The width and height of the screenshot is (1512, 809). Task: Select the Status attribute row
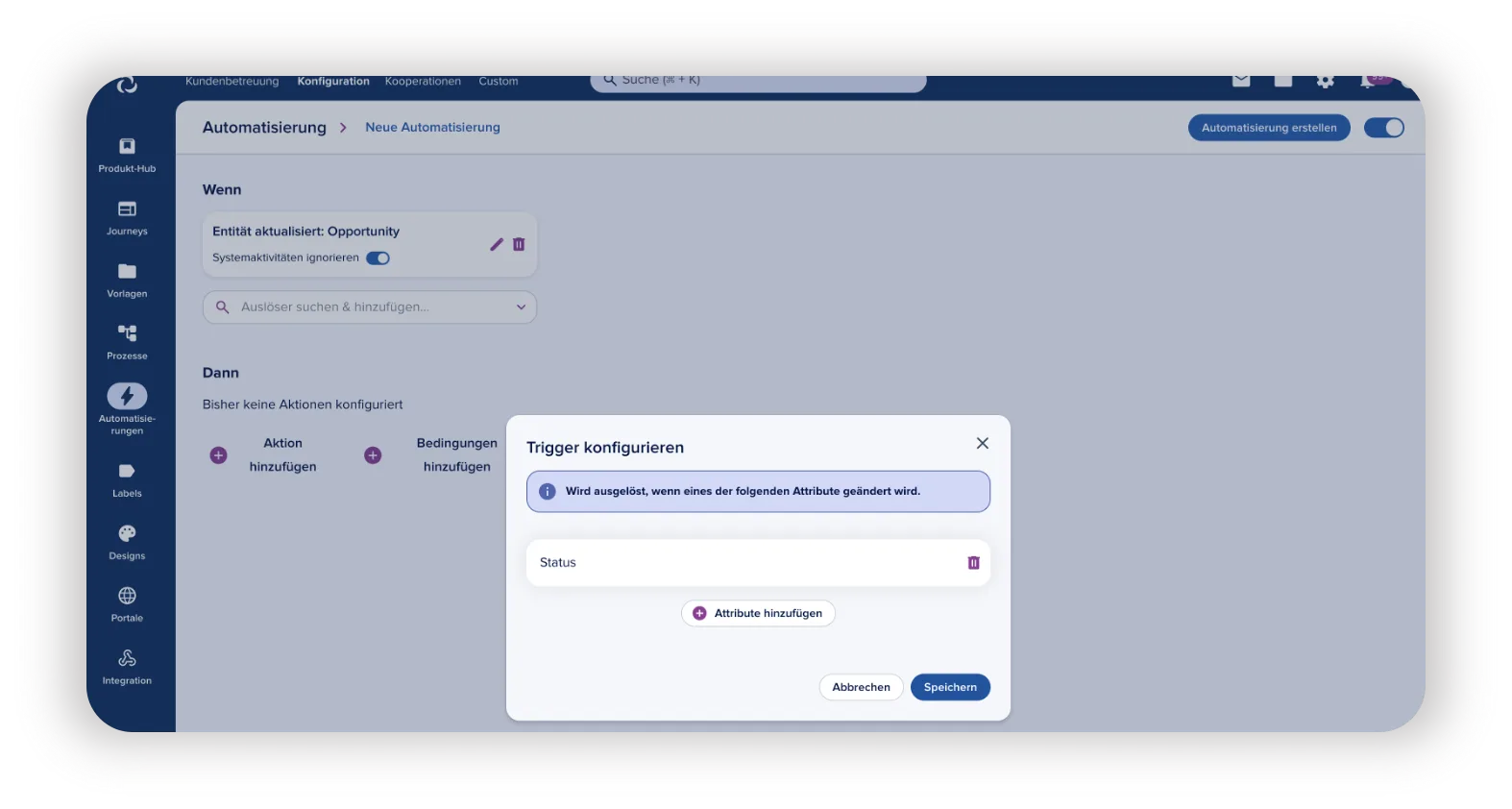coord(758,563)
